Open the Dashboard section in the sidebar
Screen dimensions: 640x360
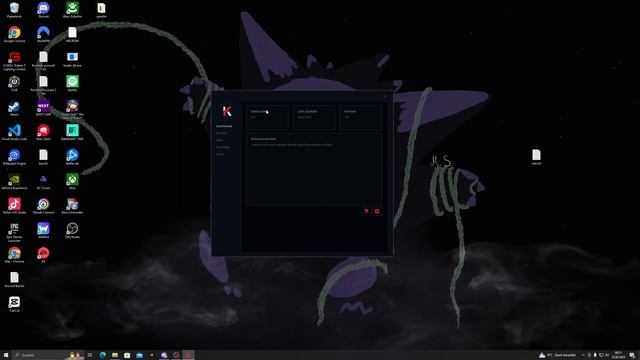tap(224, 126)
